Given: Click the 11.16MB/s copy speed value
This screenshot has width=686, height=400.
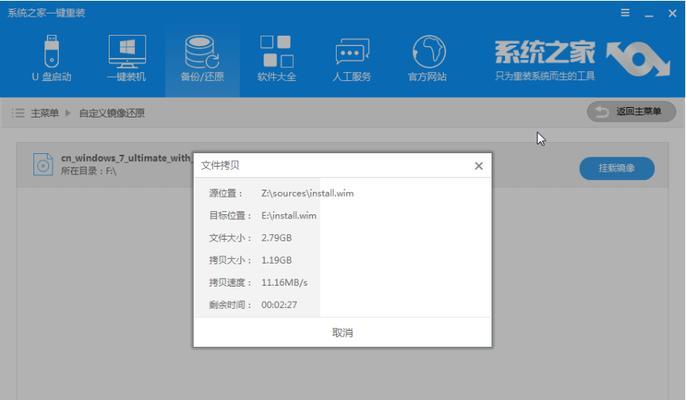Looking at the screenshot, I should [x=284, y=283].
